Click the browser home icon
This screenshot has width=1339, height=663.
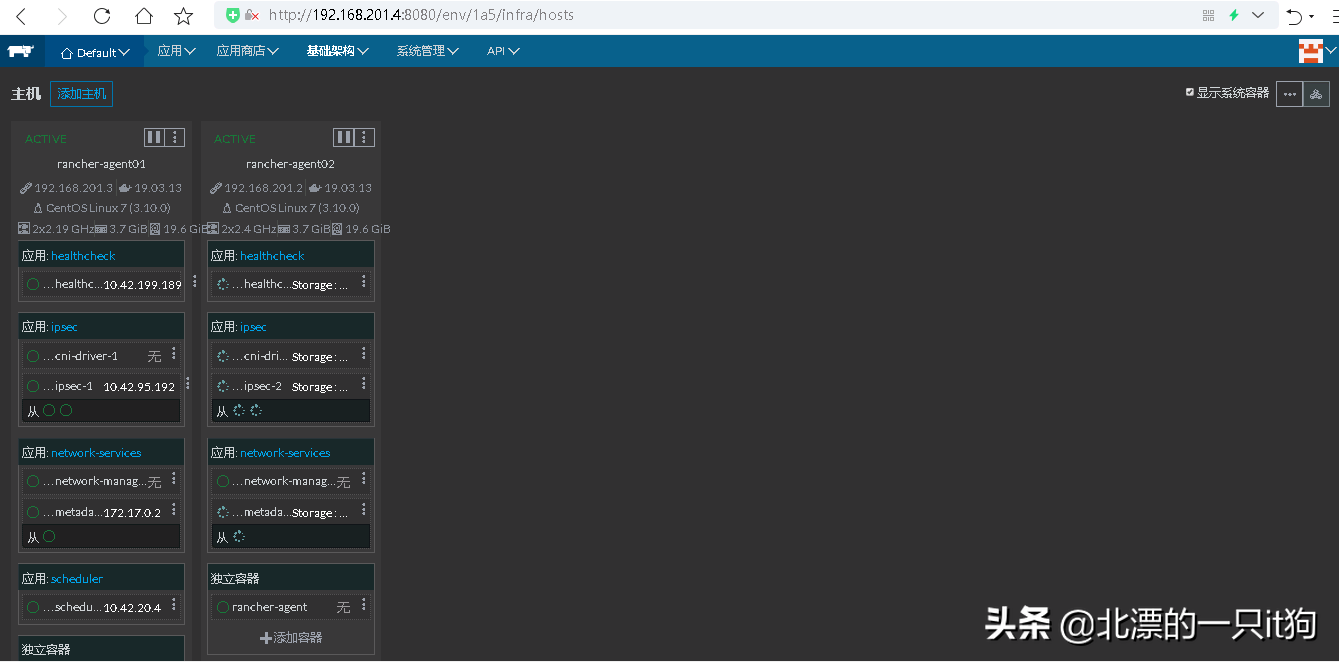pyautogui.click(x=144, y=16)
